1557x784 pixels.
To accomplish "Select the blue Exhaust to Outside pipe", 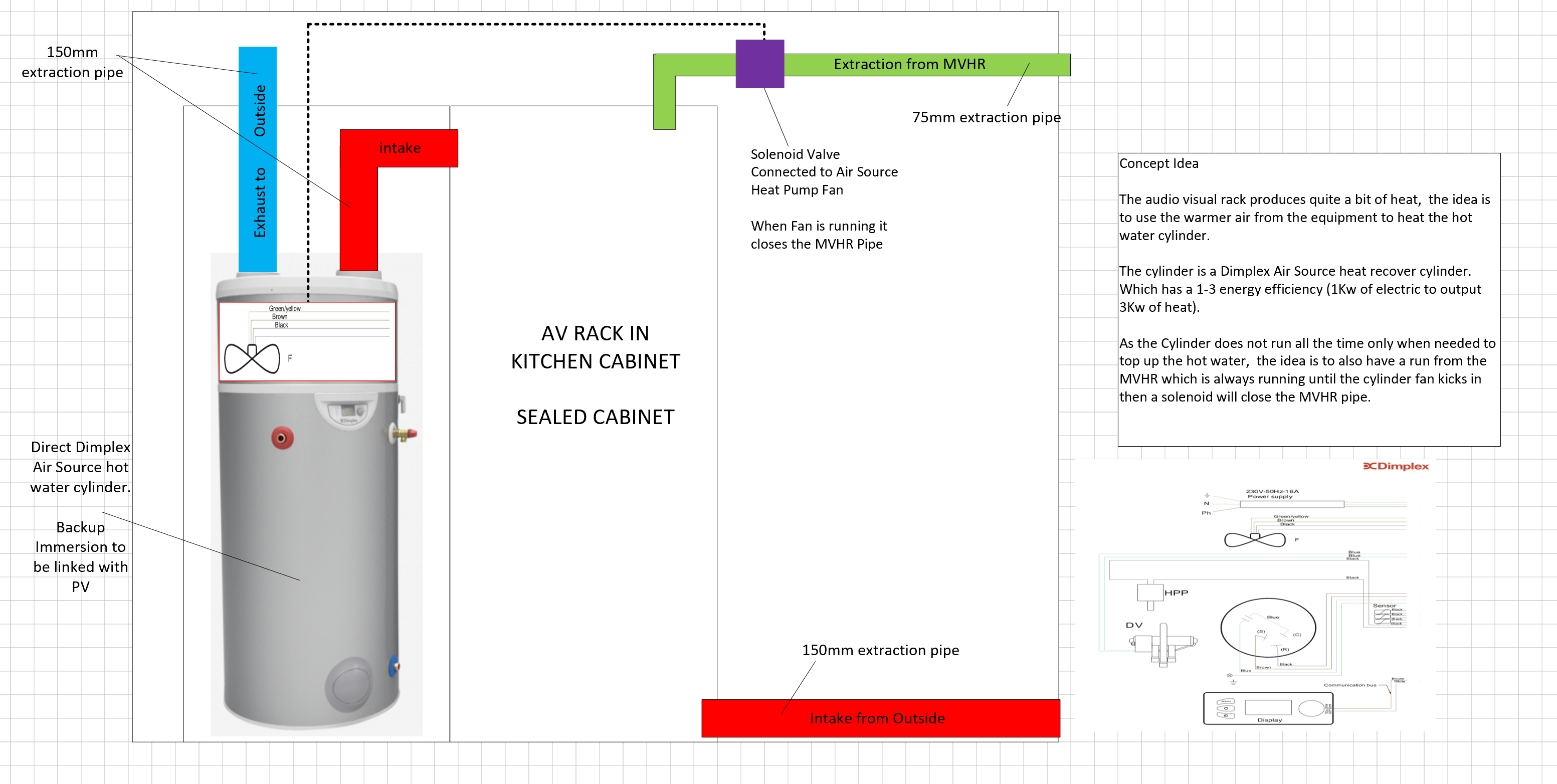I will [258, 159].
